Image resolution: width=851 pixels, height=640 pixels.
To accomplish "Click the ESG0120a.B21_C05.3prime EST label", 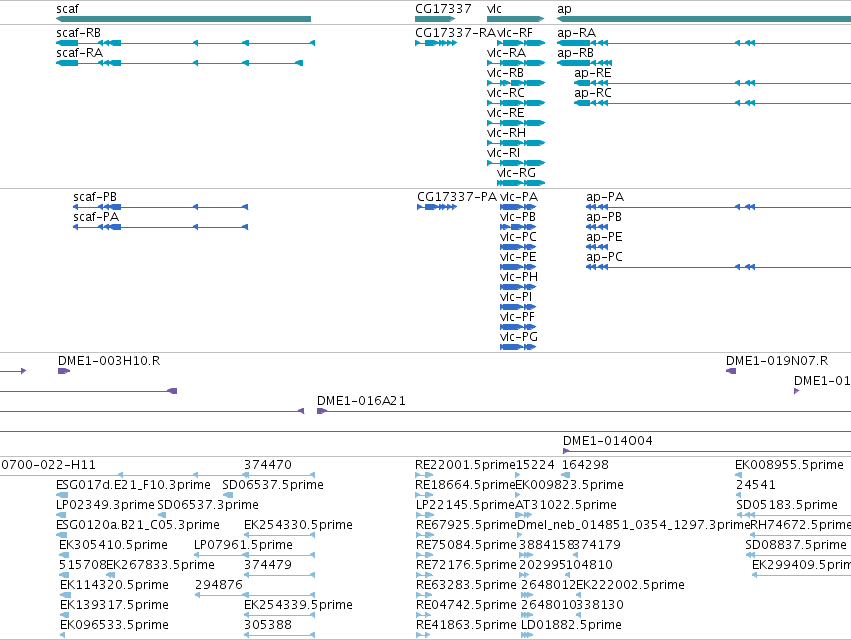I will click(138, 525).
